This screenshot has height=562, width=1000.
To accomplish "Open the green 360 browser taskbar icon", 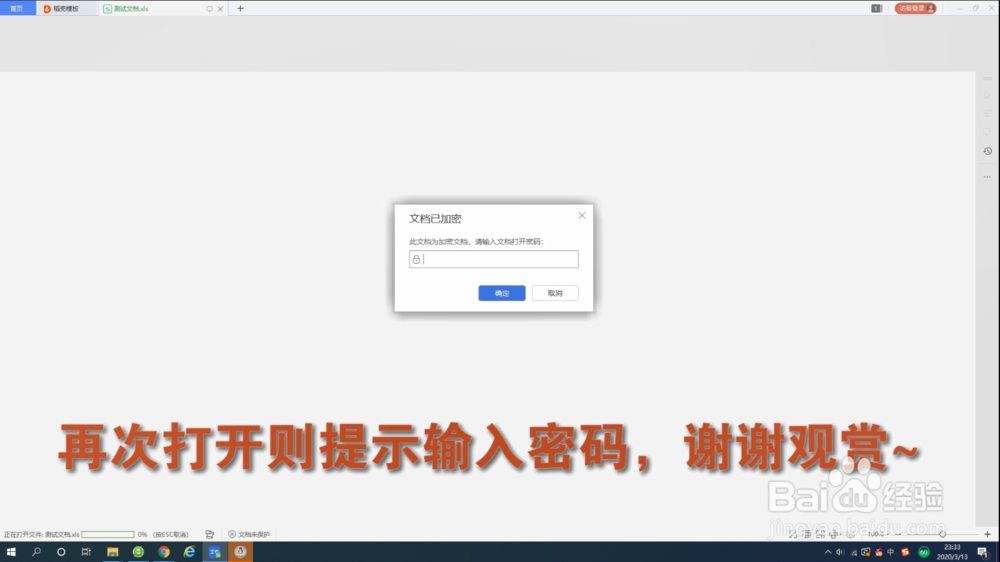I will [138, 552].
